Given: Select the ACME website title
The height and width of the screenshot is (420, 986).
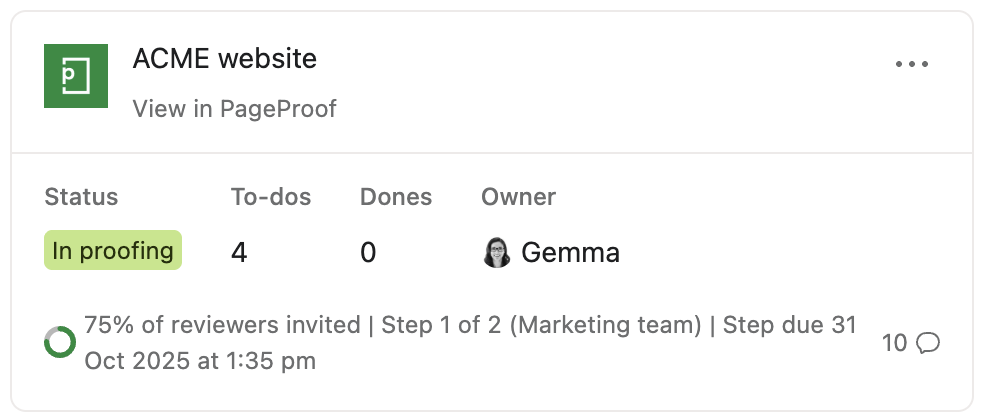Looking at the screenshot, I should pos(224,59).
